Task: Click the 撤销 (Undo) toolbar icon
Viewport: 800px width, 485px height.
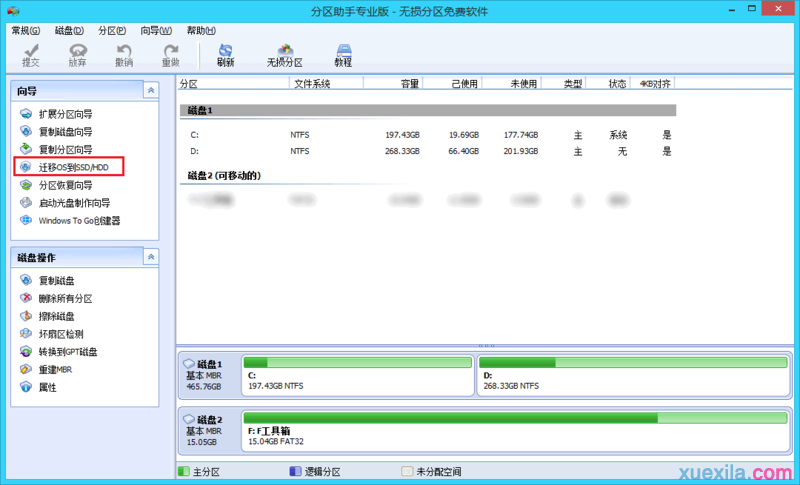Action: click(x=123, y=55)
